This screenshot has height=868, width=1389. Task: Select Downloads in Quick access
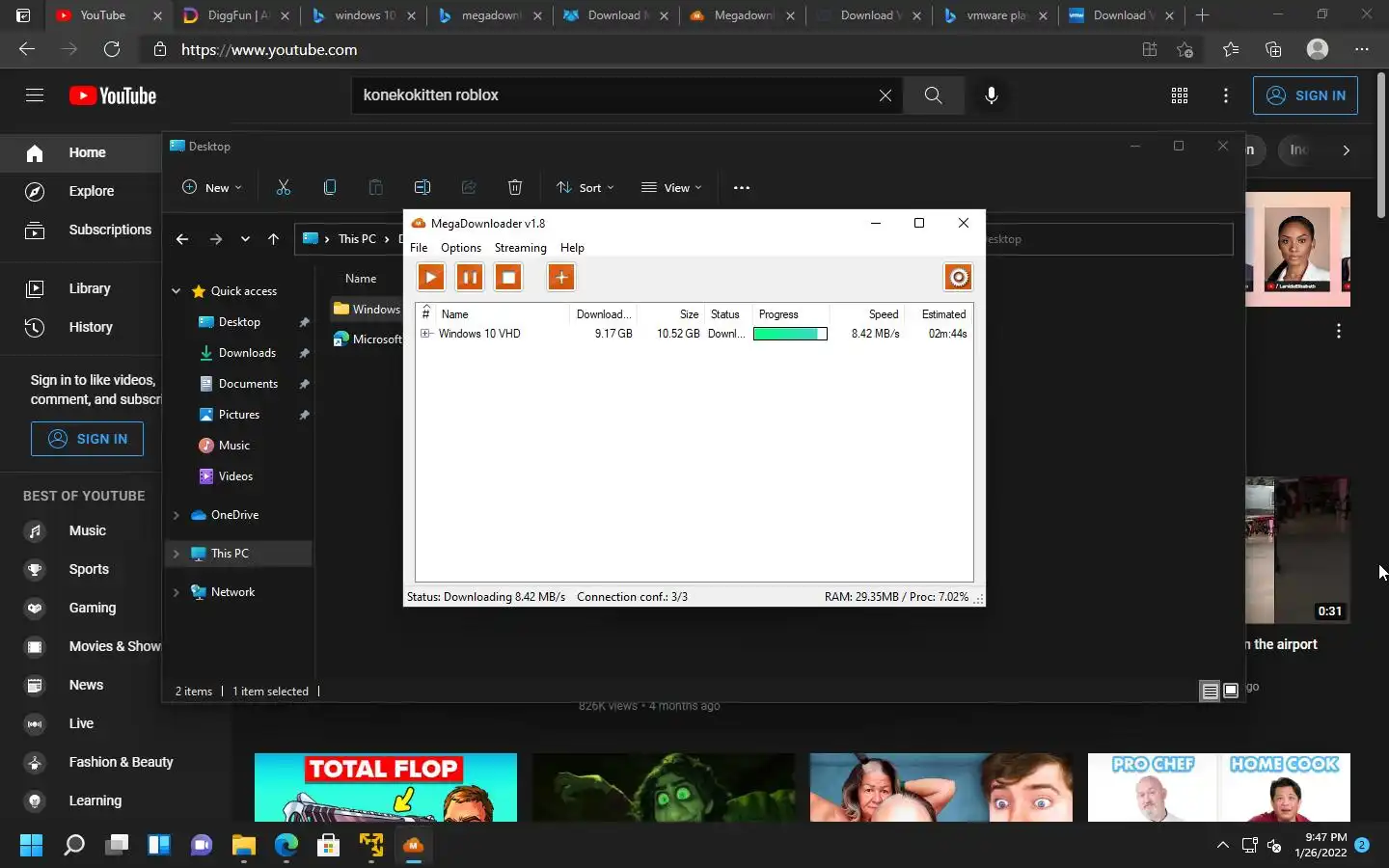click(247, 353)
